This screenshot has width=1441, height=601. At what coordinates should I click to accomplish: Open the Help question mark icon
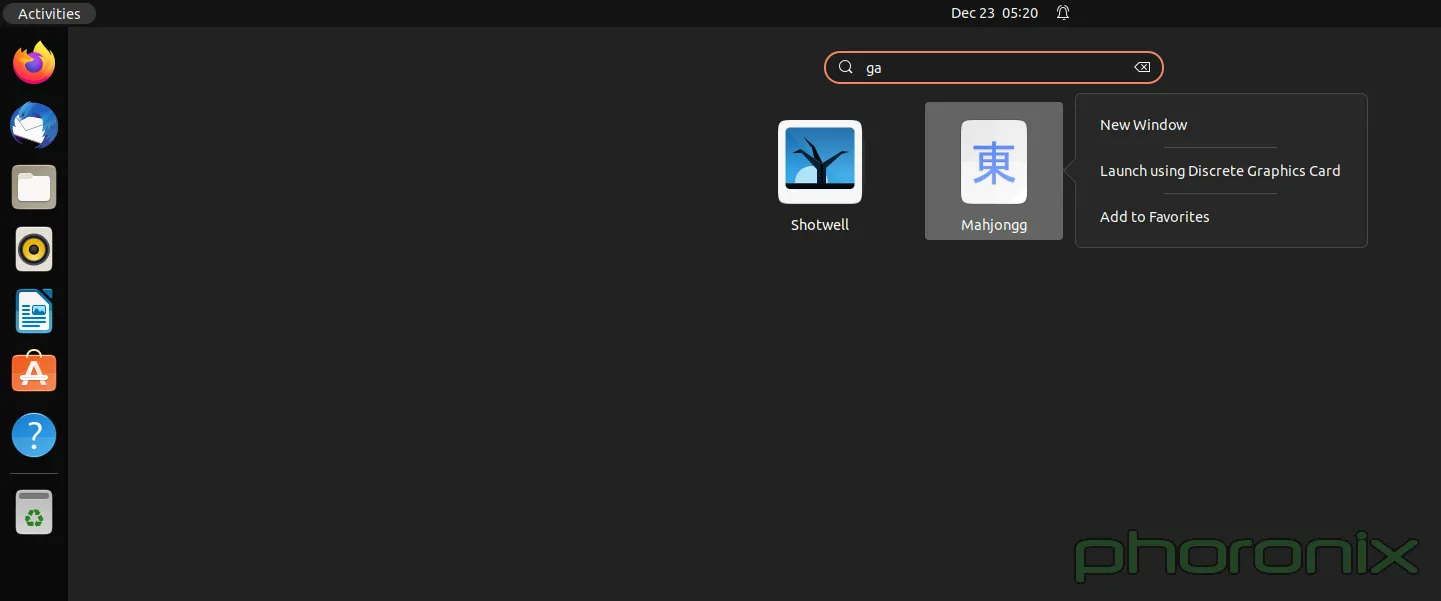(34, 435)
